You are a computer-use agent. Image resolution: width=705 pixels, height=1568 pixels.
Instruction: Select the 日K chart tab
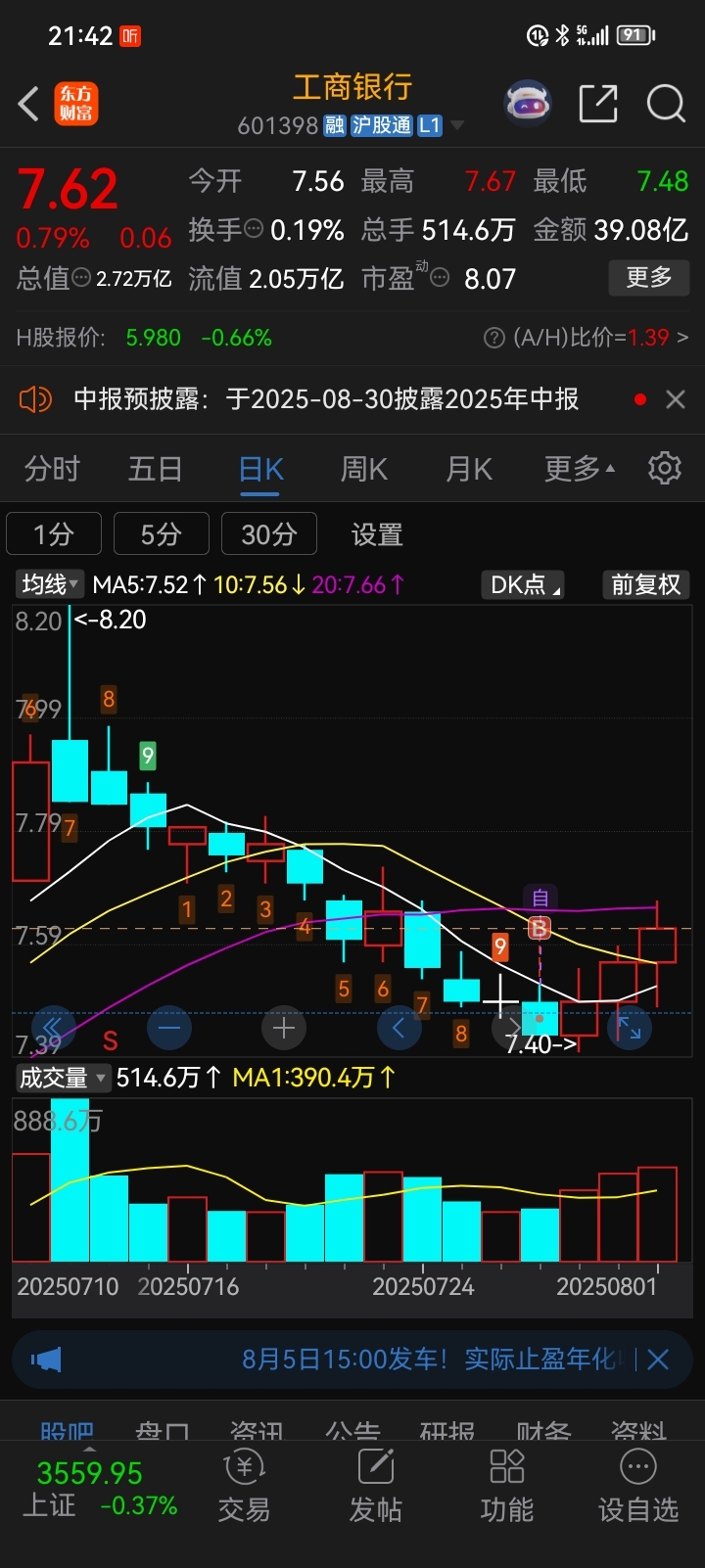261,469
